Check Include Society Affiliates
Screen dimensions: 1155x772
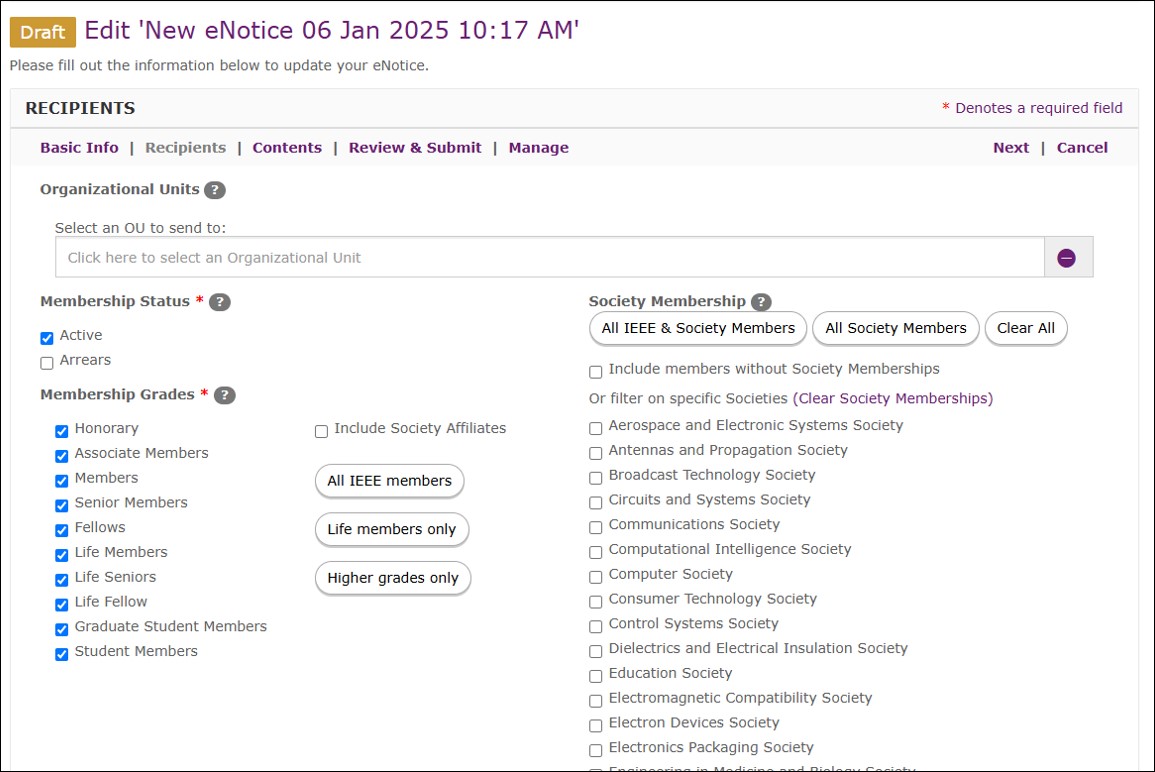click(321, 431)
